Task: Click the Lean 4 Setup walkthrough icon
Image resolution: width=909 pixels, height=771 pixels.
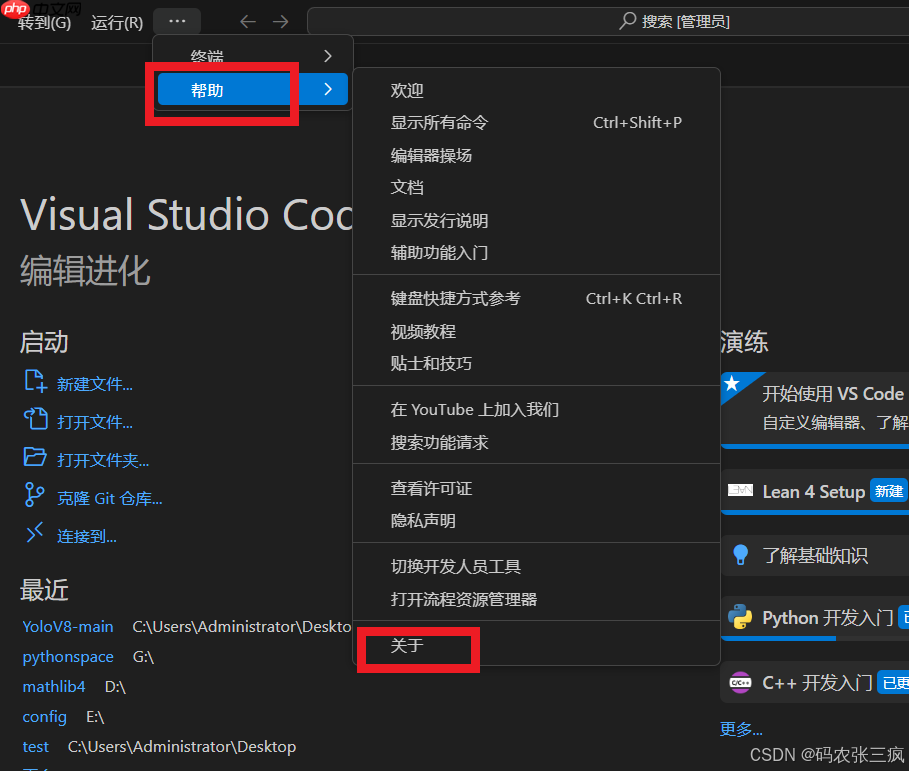Action: pos(740,491)
